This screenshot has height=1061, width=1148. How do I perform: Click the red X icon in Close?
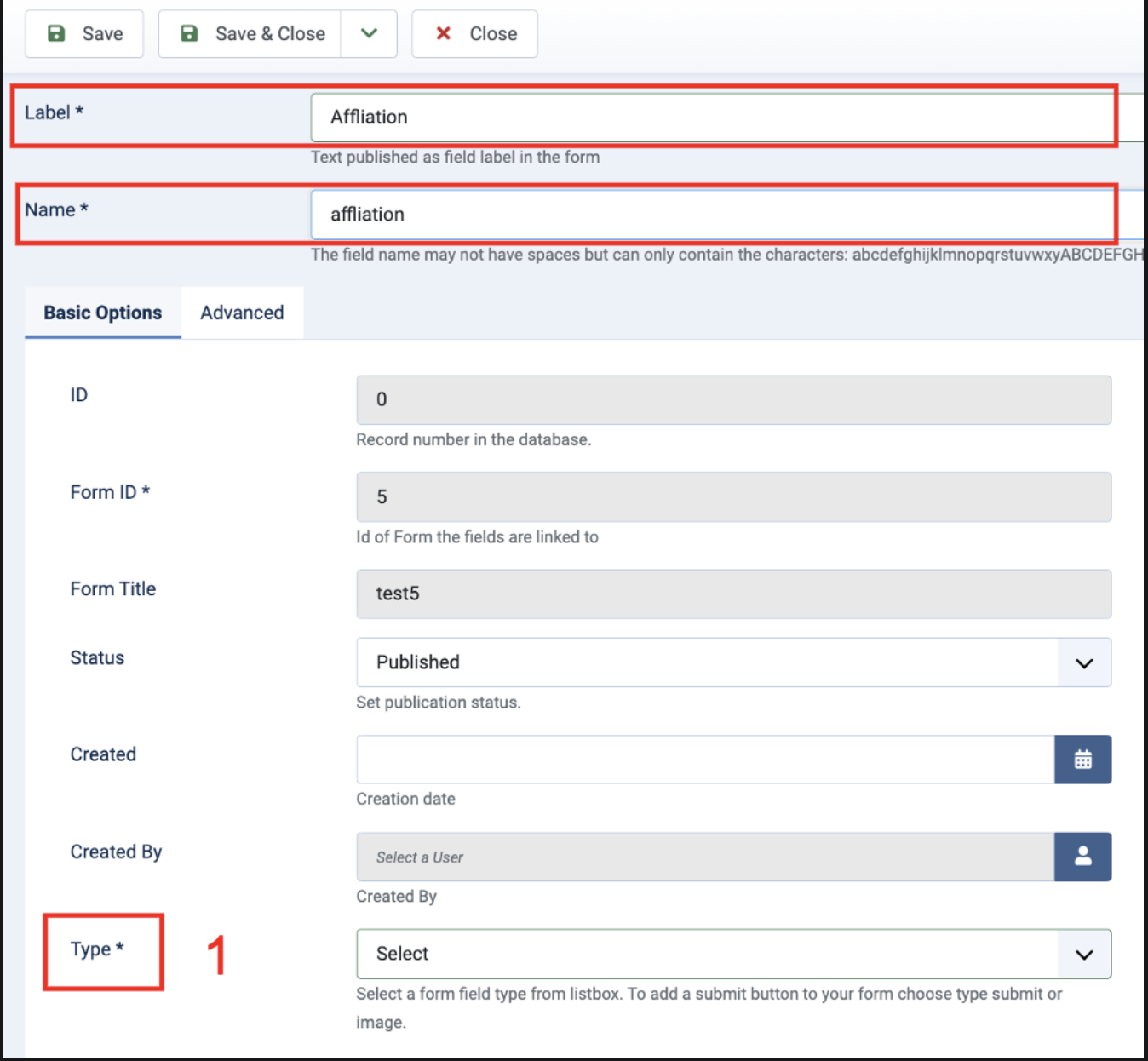click(443, 33)
